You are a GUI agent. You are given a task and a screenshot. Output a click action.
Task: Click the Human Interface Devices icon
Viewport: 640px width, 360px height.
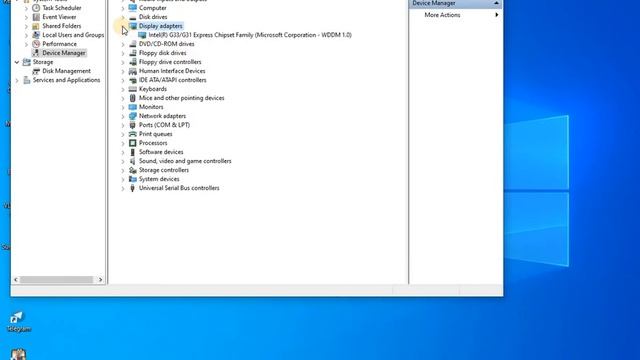[x=133, y=71]
